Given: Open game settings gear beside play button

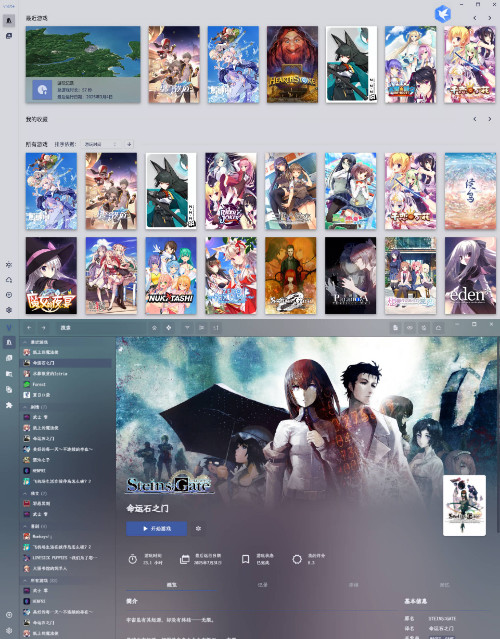Looking at the screenshot, I should [198, 529].
